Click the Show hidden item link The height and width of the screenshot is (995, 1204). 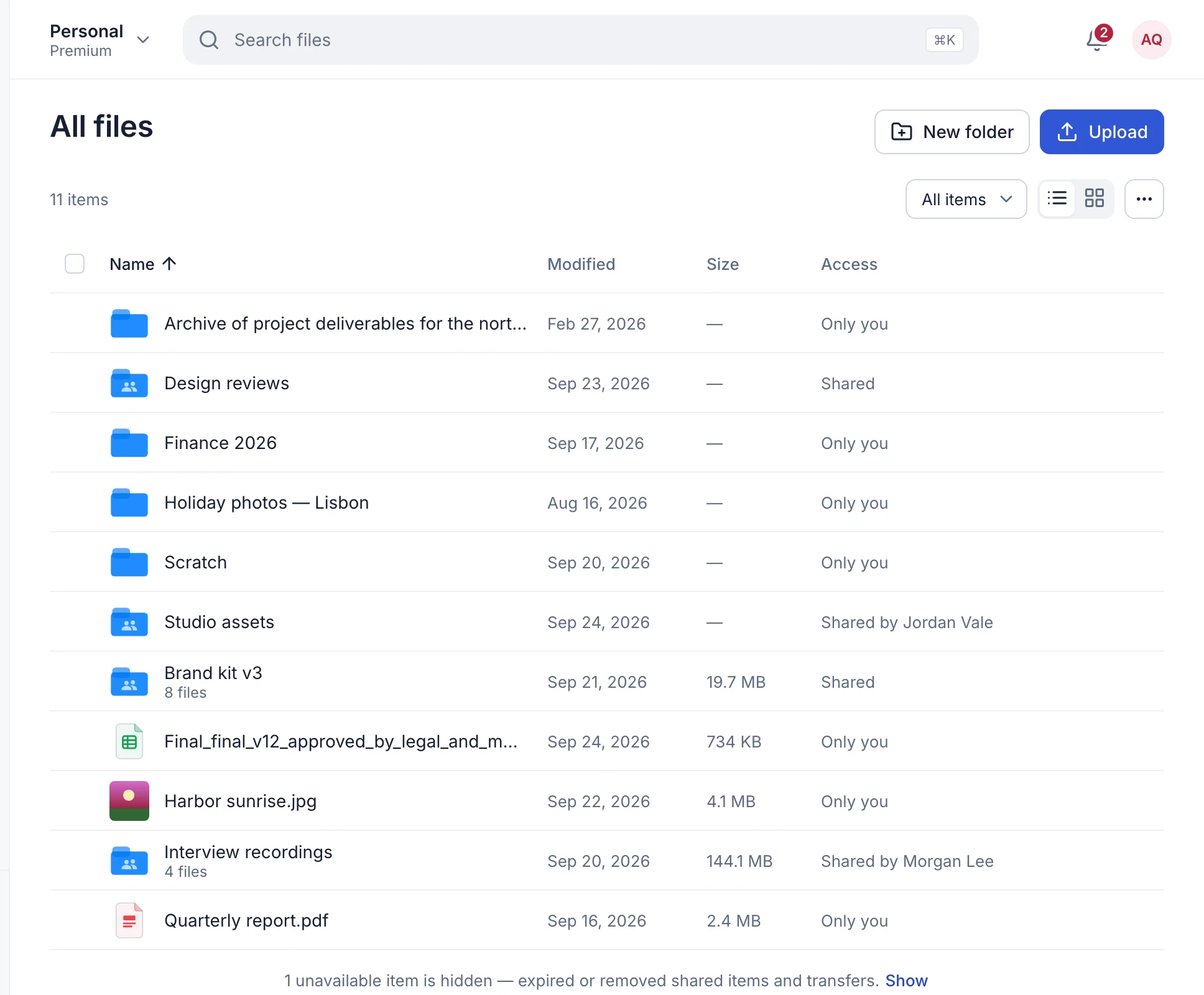coord(906,981)
